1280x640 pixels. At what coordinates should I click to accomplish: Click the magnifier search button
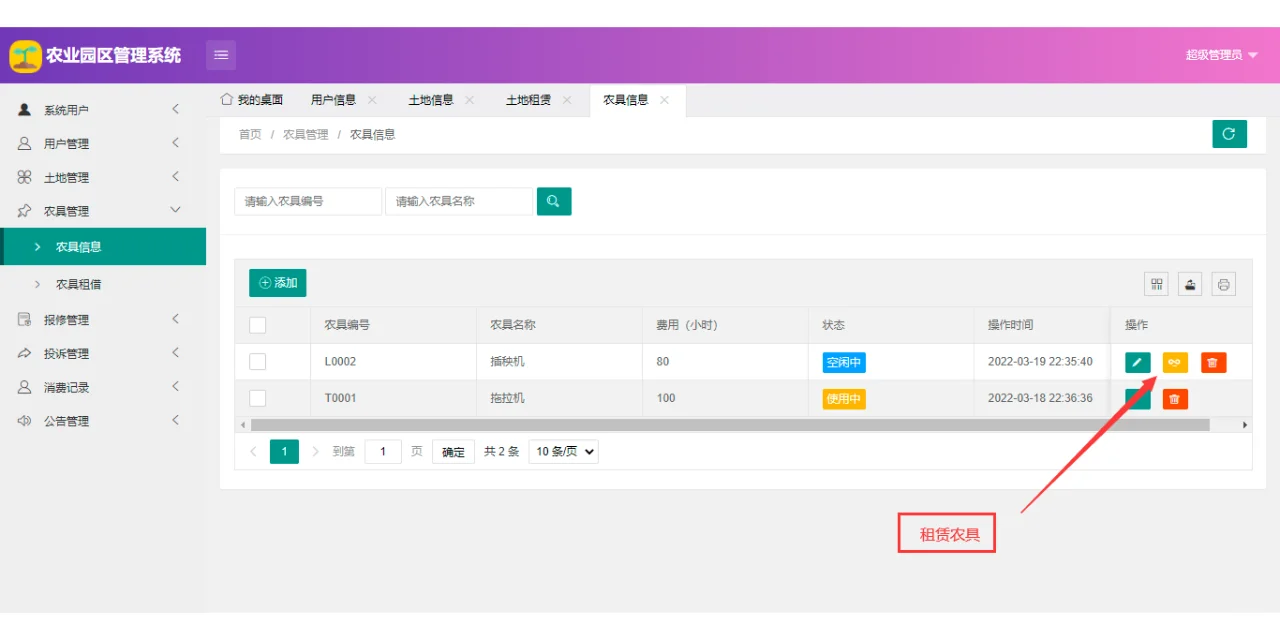(x=554, y=201)
